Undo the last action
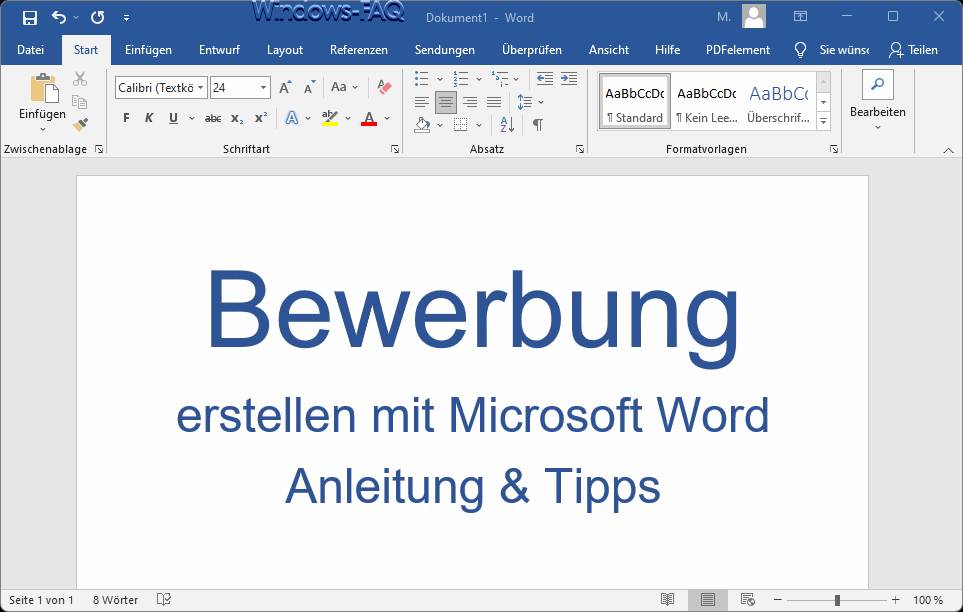The image size is (963, 612). [x=59, y=17]
